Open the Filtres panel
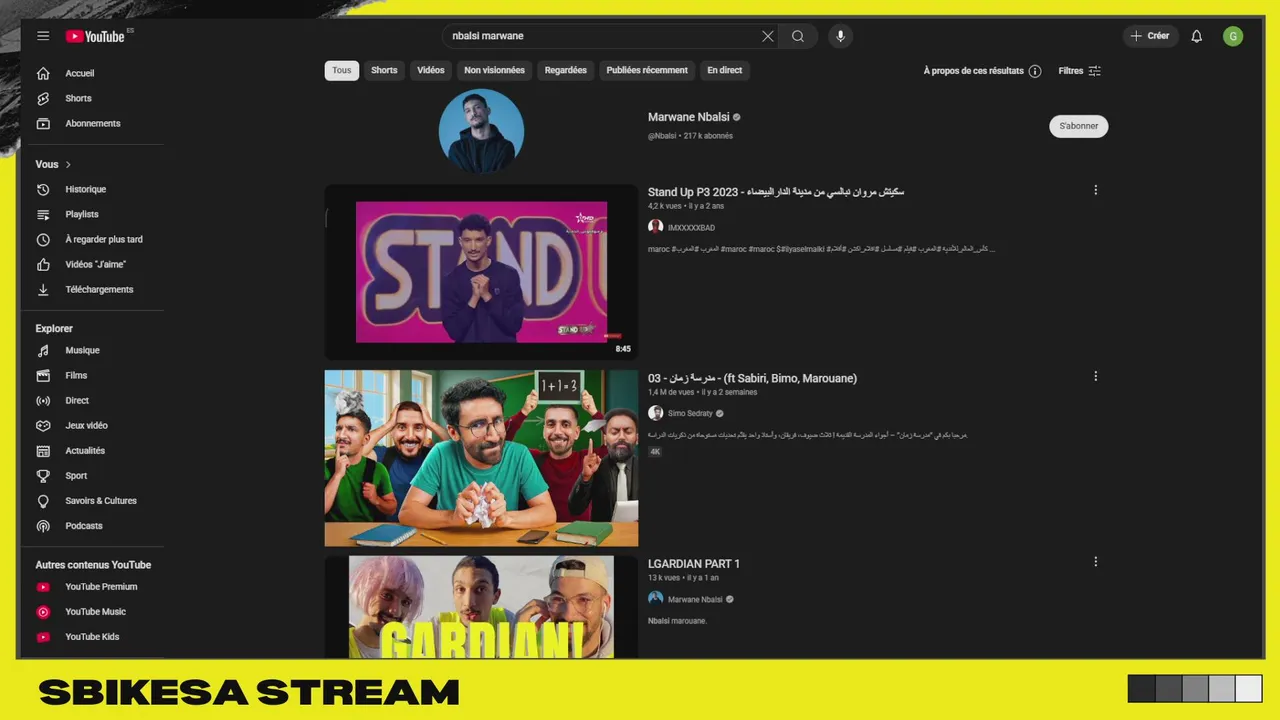The width and height of the screenshot is (1280, 720). point(1080,71)
